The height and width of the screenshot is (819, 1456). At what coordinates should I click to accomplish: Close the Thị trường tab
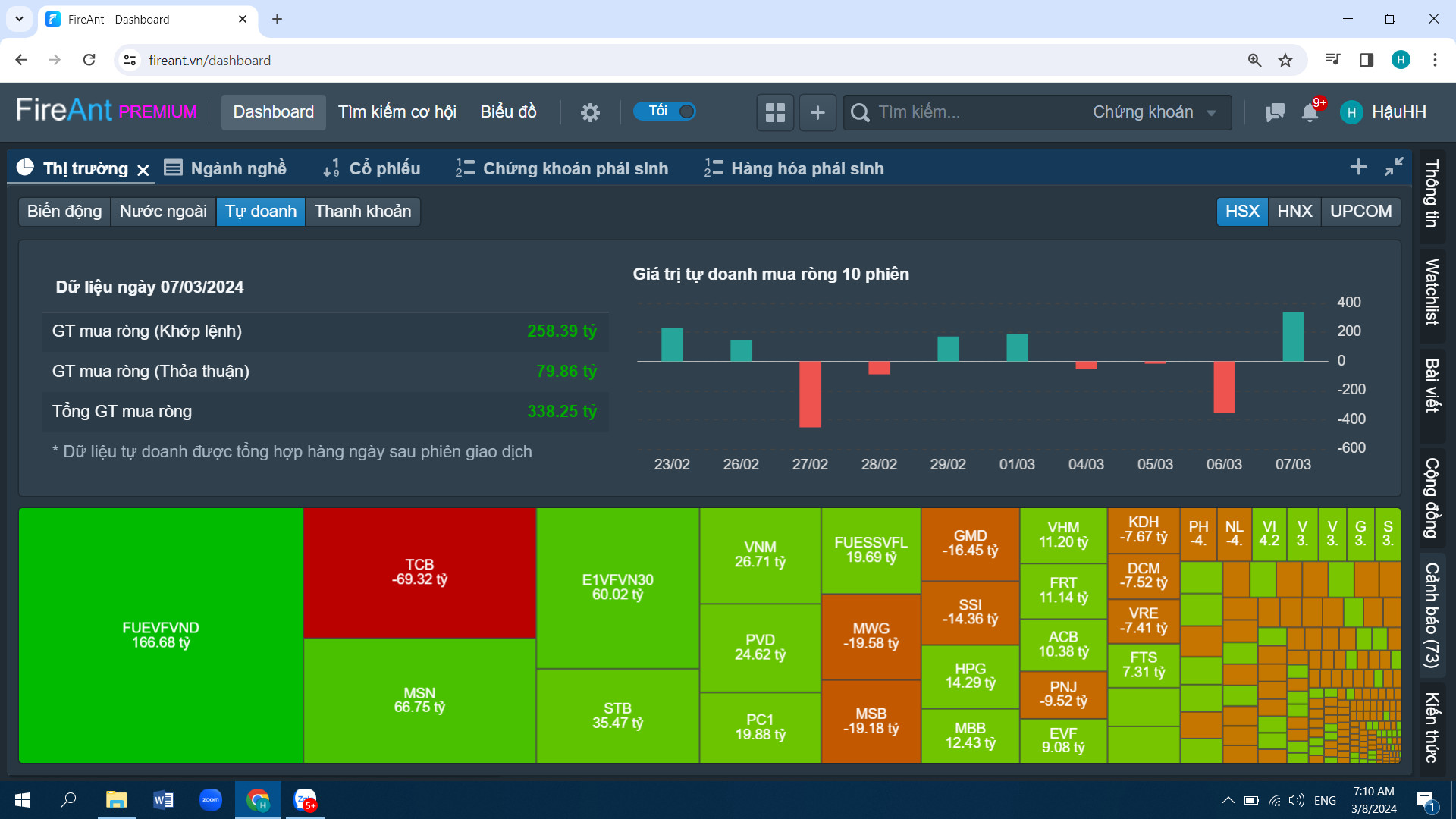[x=143, y=170]
